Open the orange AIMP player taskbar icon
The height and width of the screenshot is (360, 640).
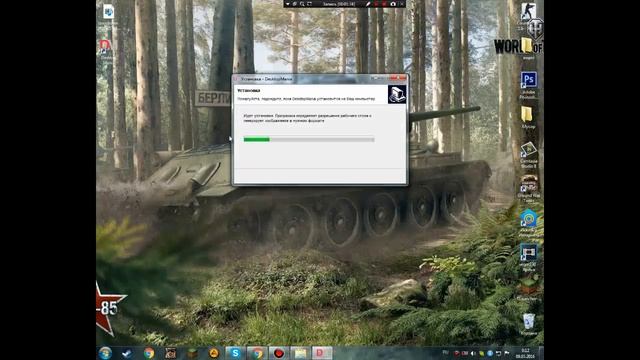(213, 353)
